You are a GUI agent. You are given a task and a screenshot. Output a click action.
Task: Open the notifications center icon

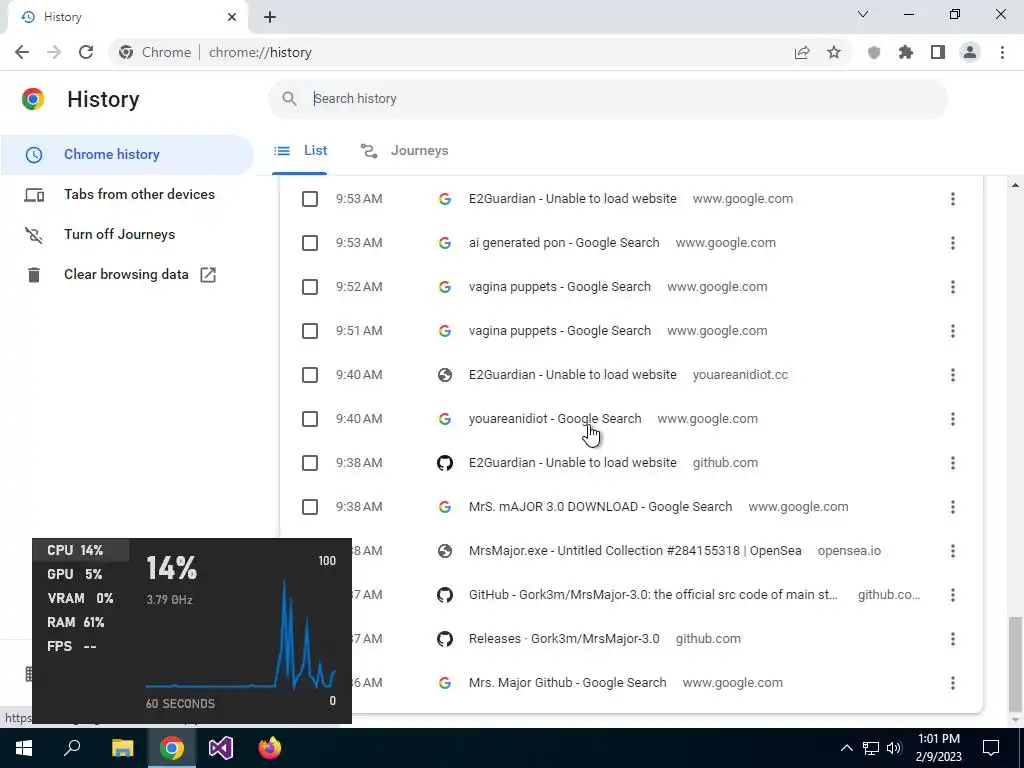pyautogui.click(x=991, y=748)
